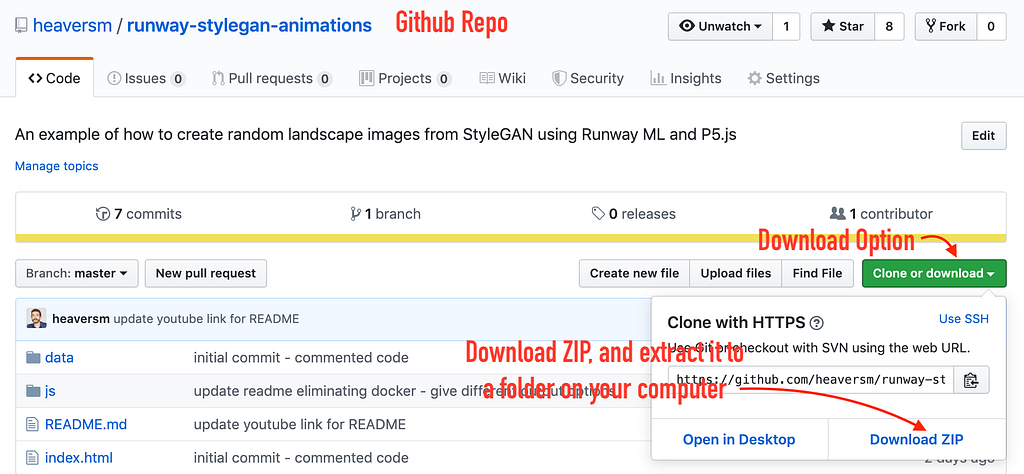
Task: Click the gear icon on the Settings tab
Action: pyautogui.click(x=754, y=79)
